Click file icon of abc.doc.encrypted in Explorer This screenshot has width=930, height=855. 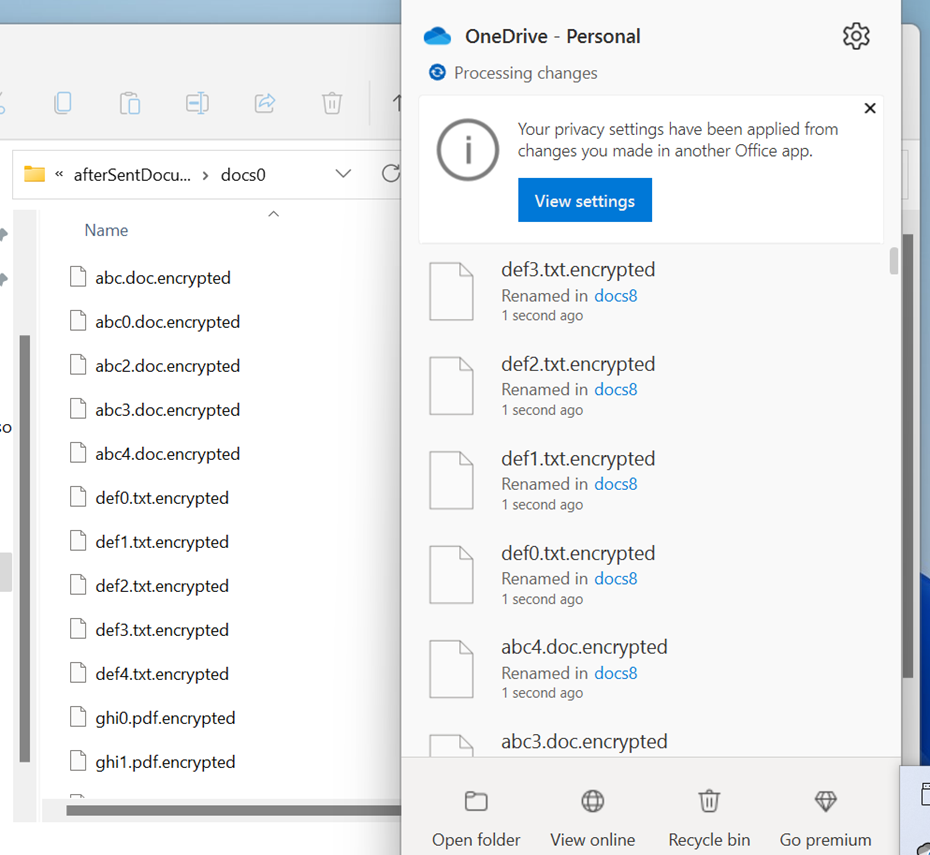pos(78,276)
